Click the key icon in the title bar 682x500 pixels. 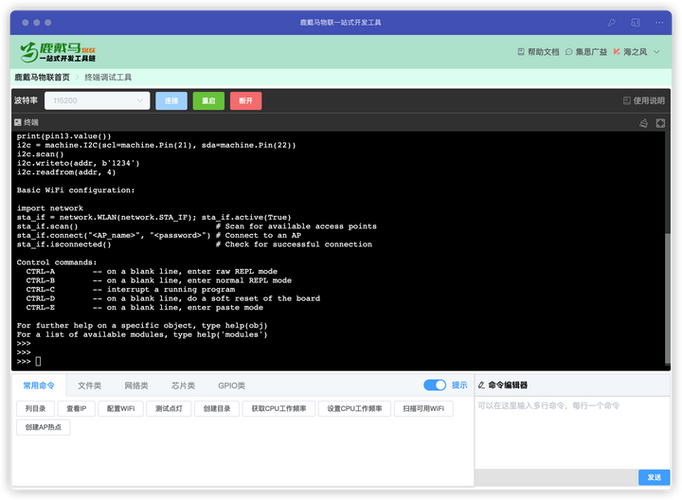coord(612,23)
